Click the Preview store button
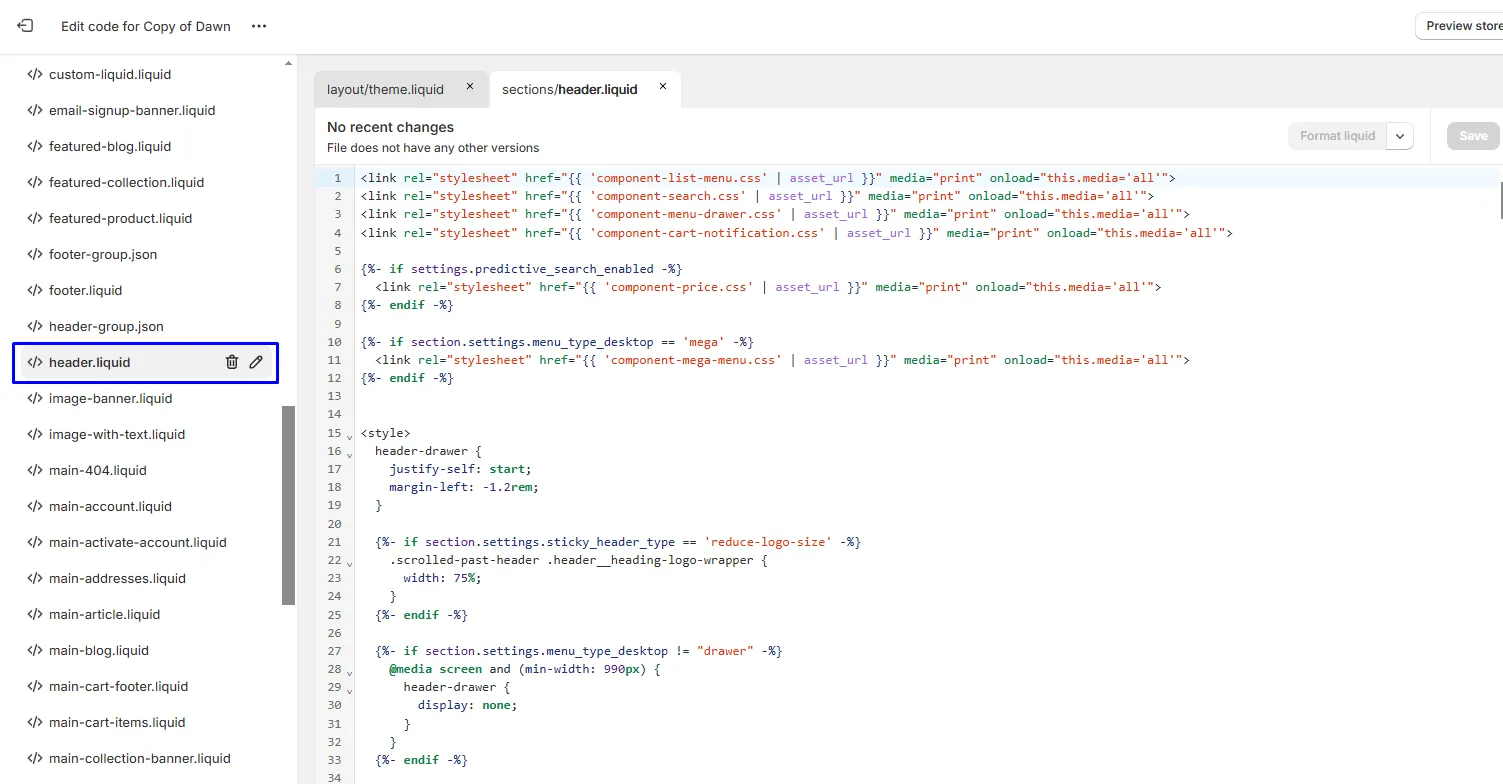This screenshot has width=1503, height=784. click(x=1459, y=26)
